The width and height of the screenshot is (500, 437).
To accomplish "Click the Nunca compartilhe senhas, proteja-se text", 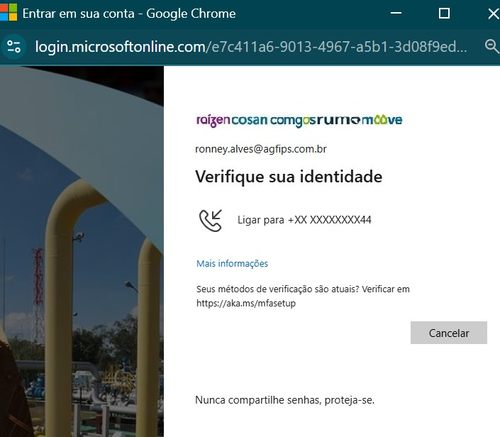I will [285, 400].
